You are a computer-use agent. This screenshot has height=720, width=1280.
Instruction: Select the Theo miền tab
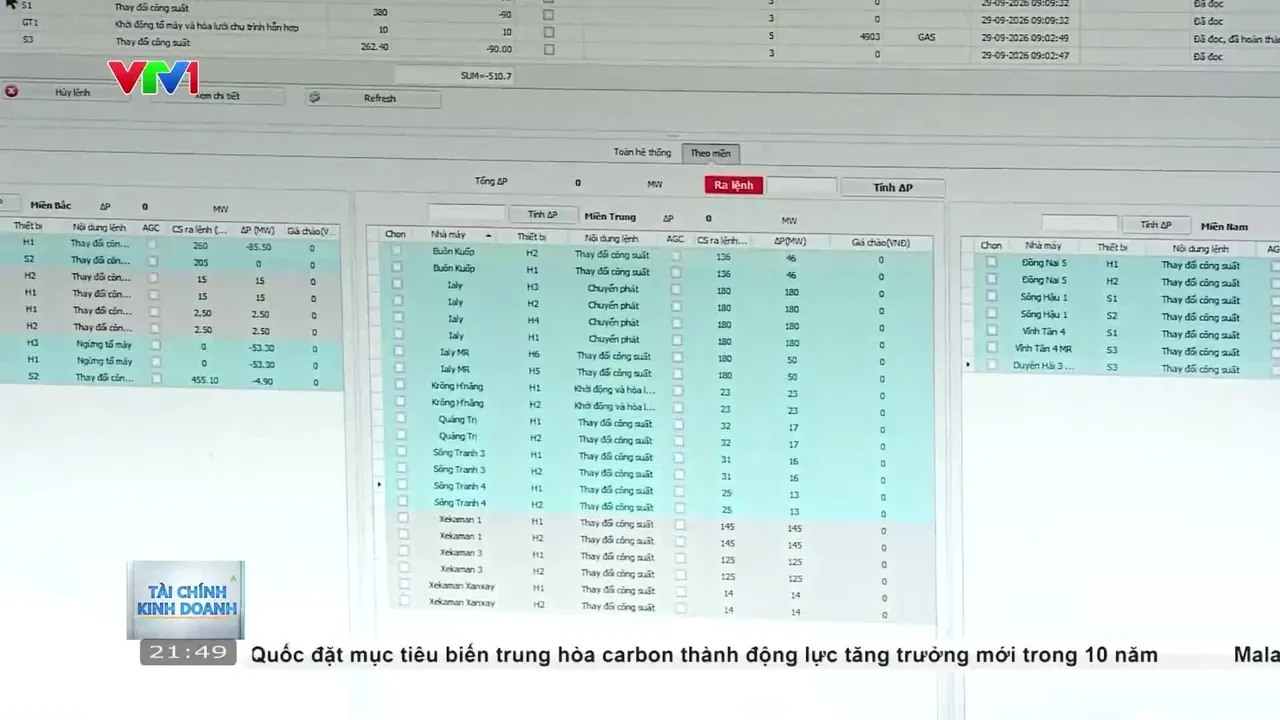click(710, 153)
